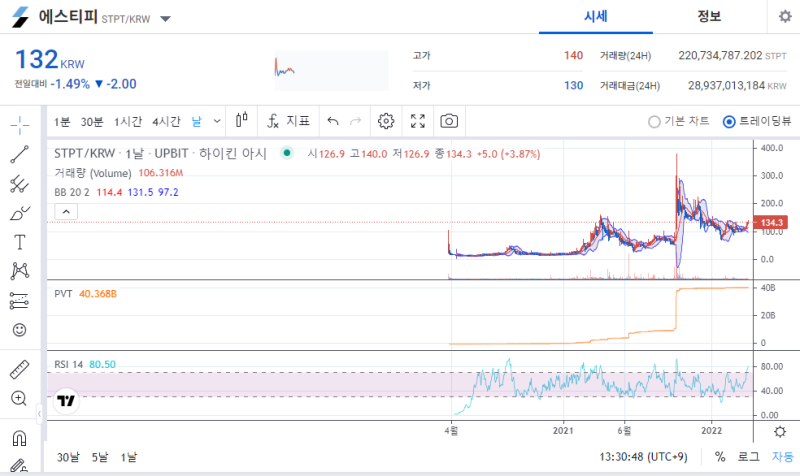
Task: Open the emoji icons tool
Action: tap(19, 330)
